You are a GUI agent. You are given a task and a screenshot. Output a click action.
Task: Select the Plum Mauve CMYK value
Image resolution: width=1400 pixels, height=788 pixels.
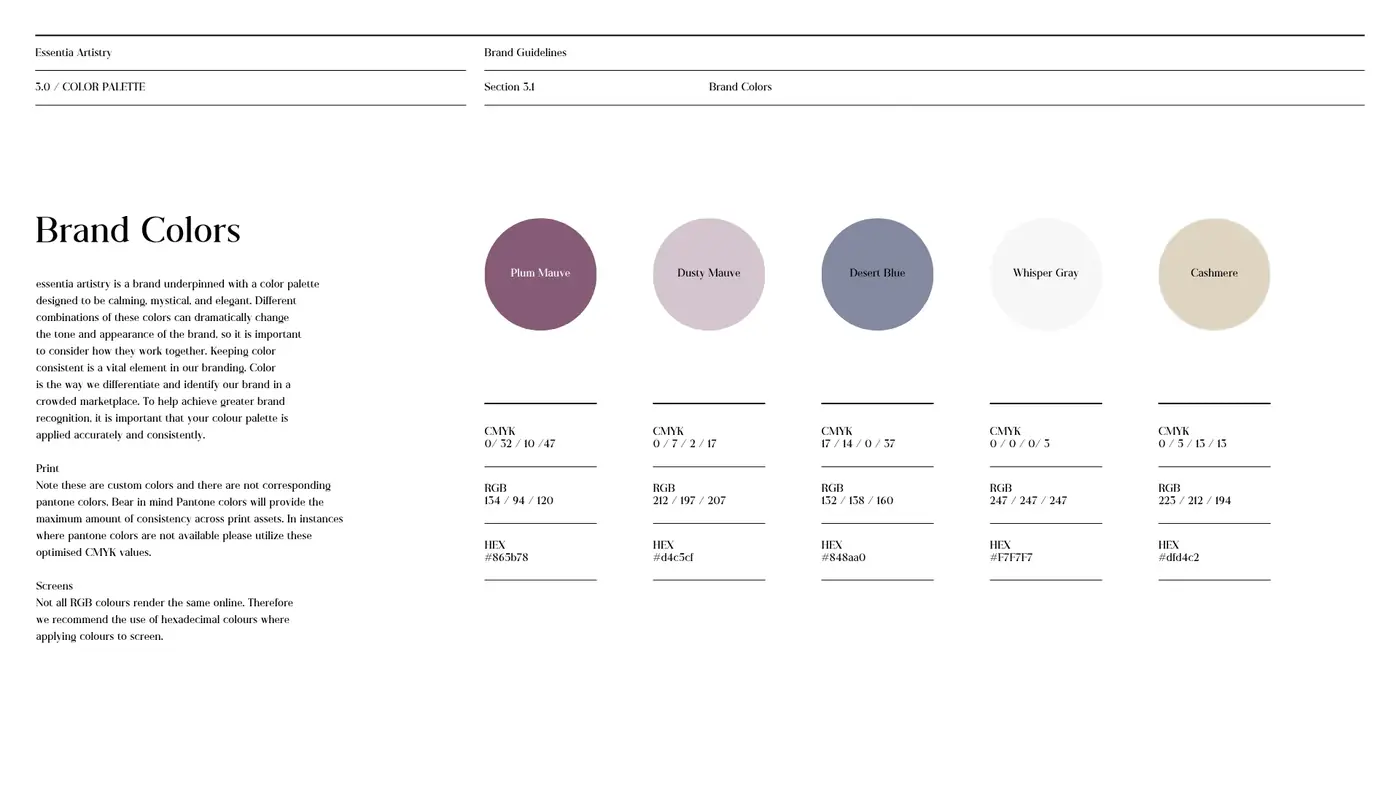coord(519,444)
